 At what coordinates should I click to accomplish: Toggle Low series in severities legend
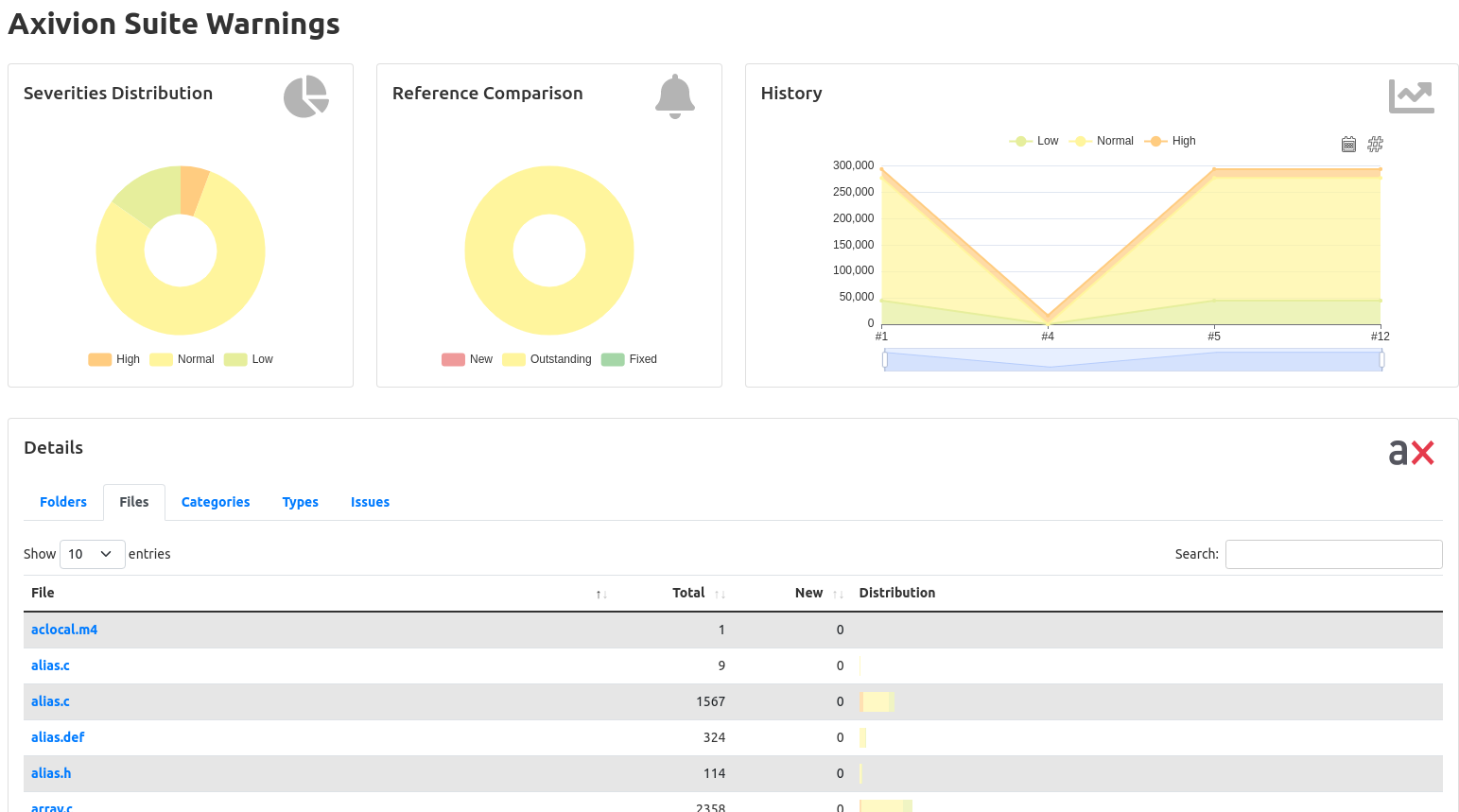pyautogui.click(x=249, y=359)
